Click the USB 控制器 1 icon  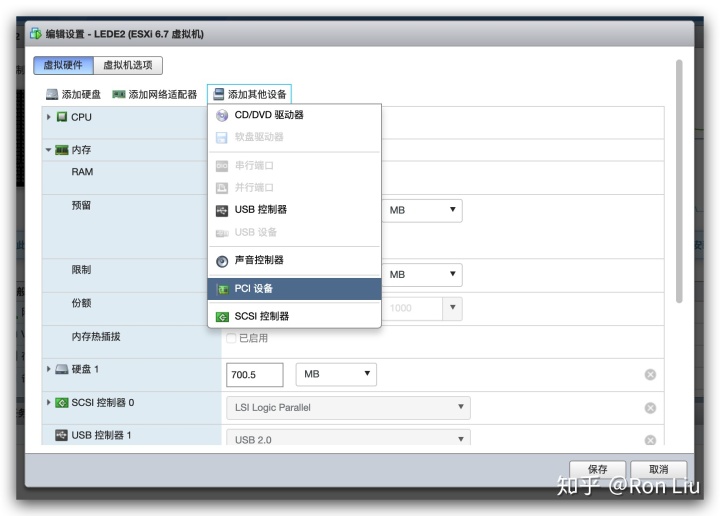tap(62, 435)
